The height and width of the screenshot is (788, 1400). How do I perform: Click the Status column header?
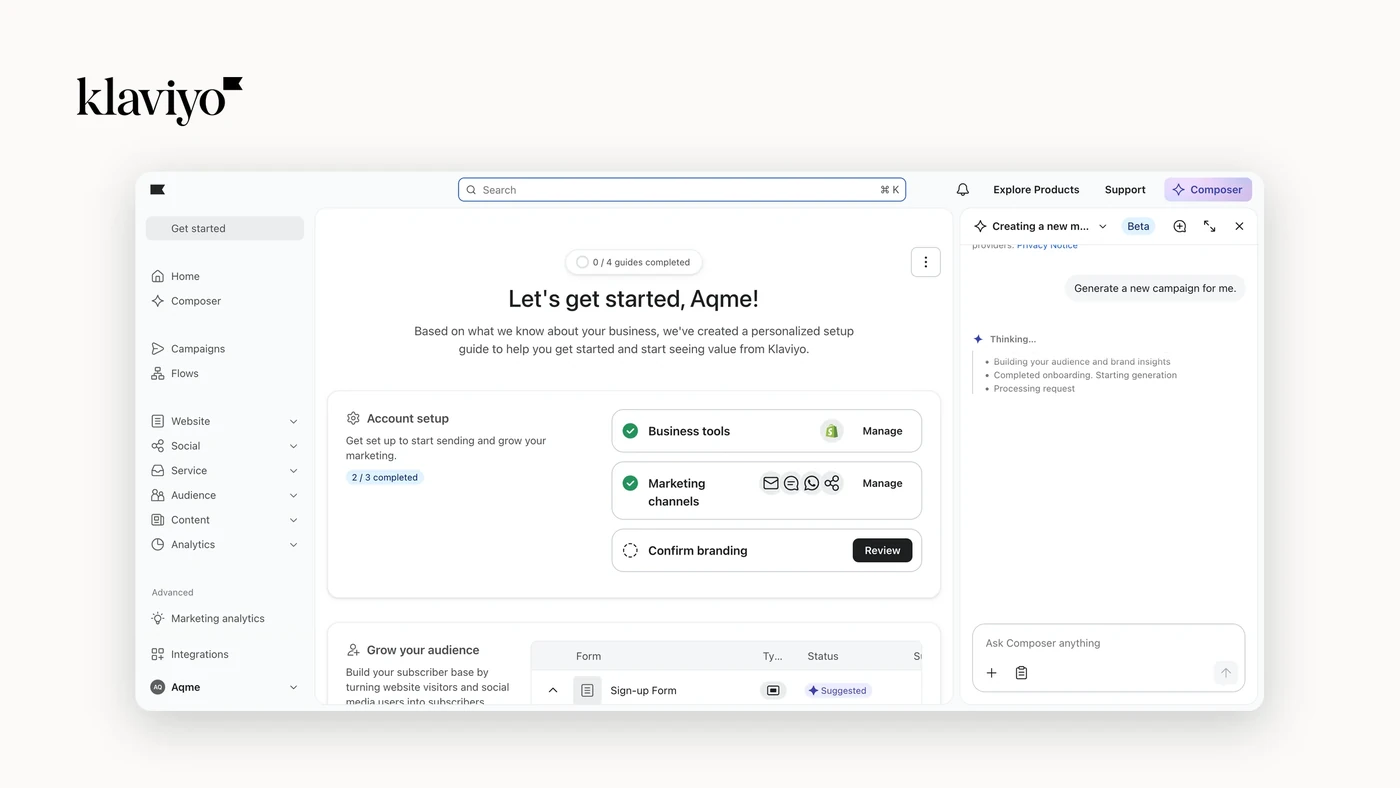(823, 656)
